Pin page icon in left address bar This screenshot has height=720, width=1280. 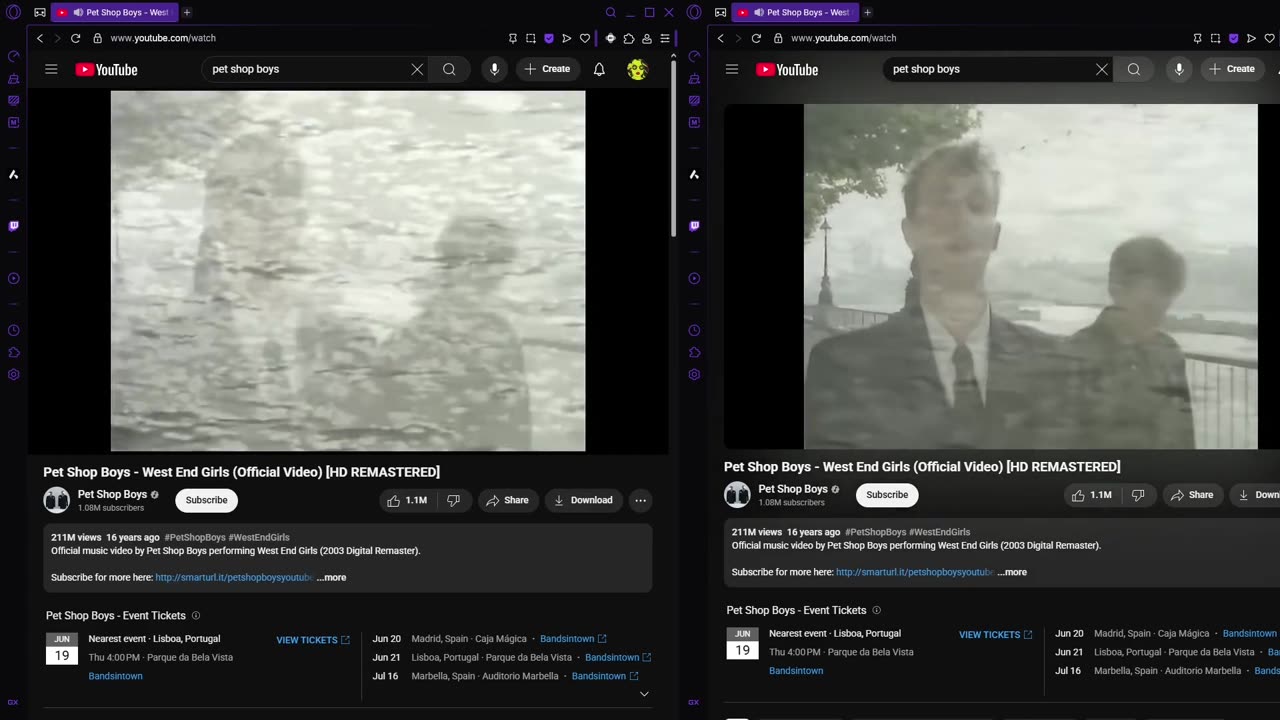click(513, 38)
